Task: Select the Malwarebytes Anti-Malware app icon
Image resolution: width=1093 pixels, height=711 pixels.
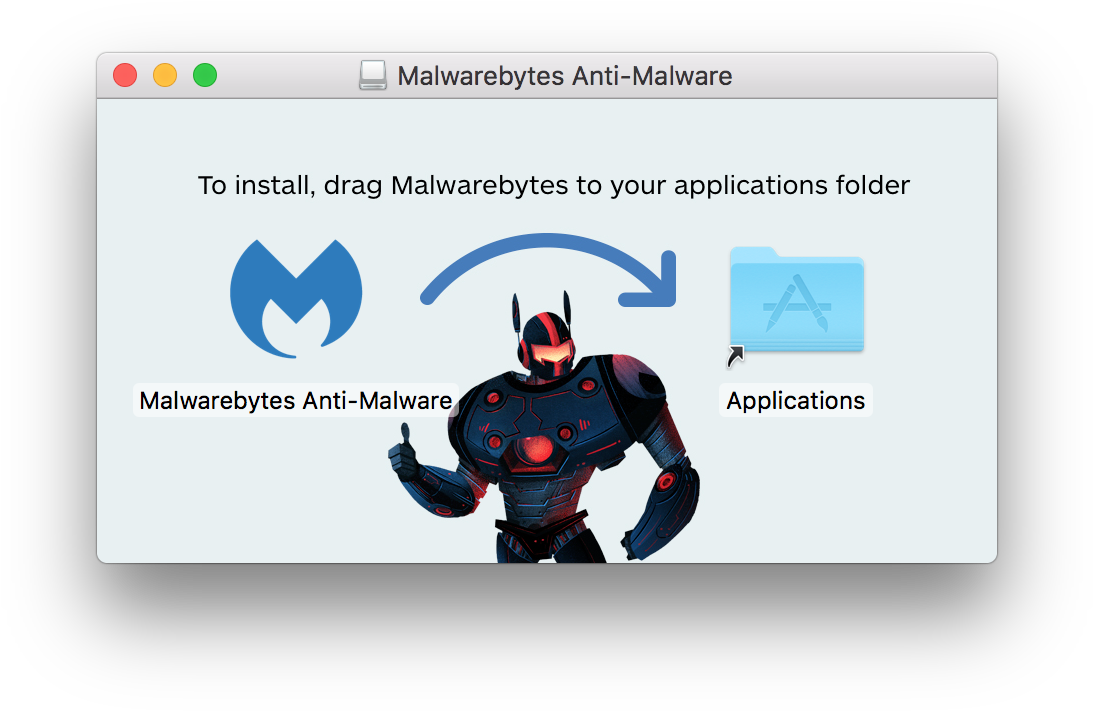Action: point(296,298)
